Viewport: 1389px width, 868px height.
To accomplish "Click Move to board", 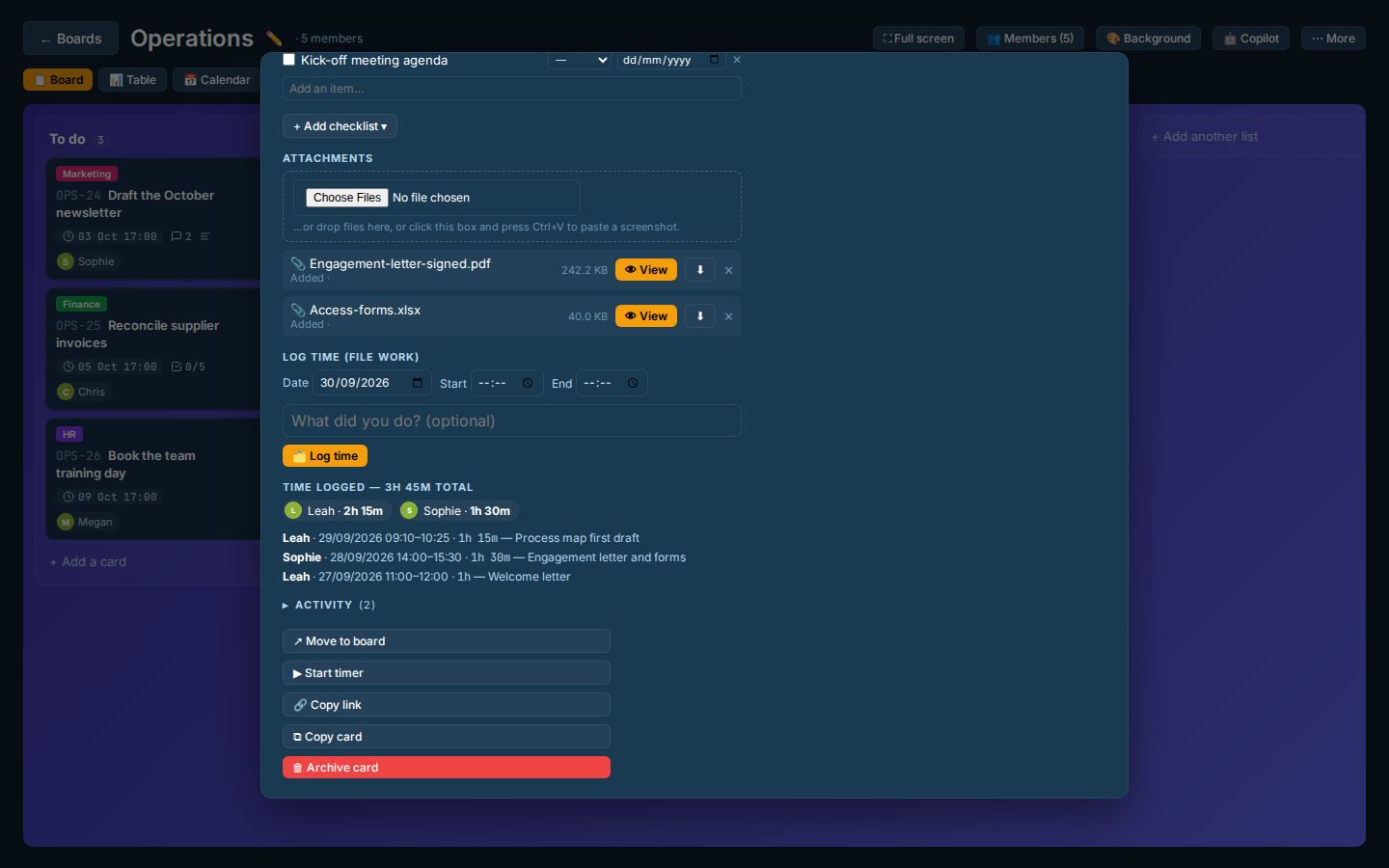I will (x=447, y=641).
